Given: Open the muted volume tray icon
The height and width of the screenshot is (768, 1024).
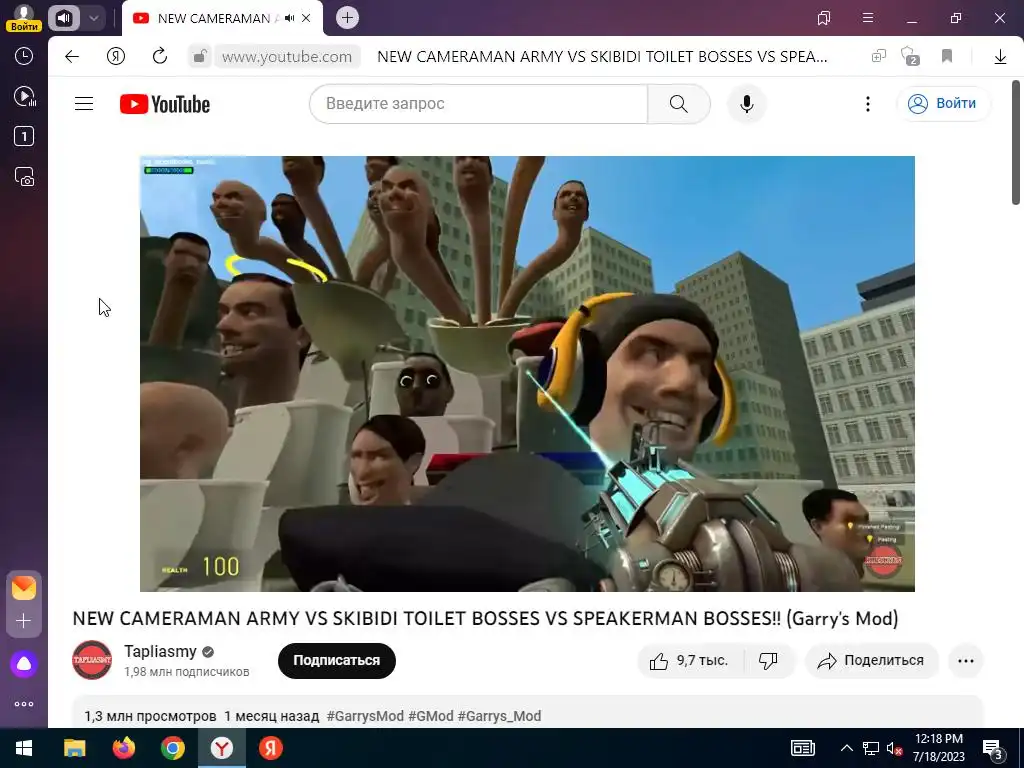Looking at the screenshot, I should [x=895, y=748].
